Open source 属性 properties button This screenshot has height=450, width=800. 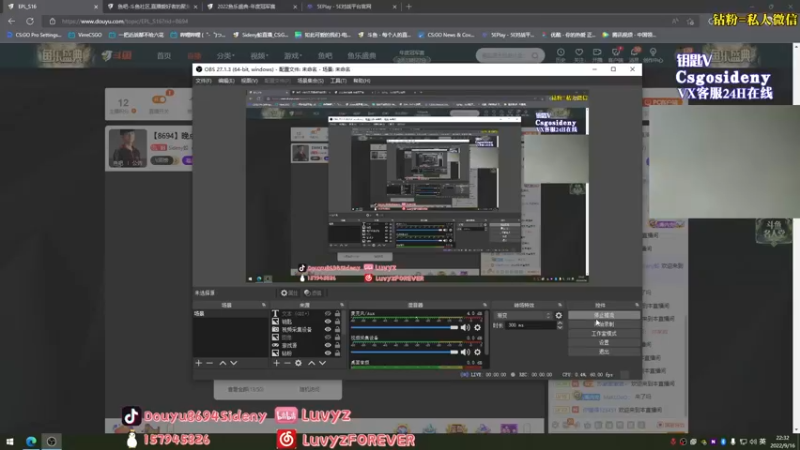pos(289,293)
